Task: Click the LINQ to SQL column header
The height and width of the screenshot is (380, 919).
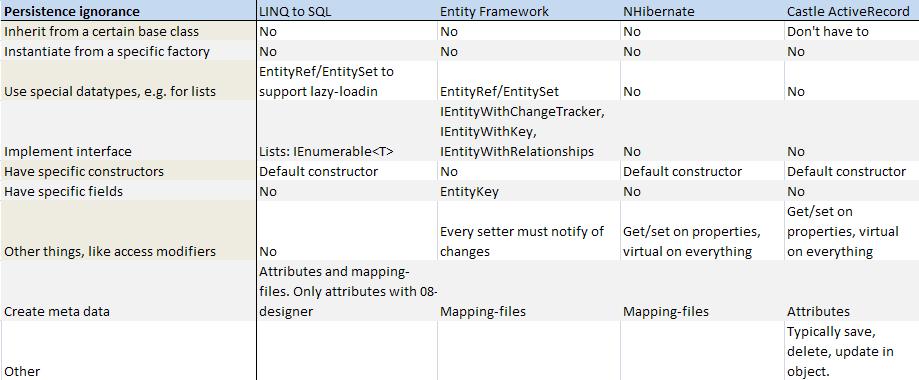Action: click(x=347, y=11)
